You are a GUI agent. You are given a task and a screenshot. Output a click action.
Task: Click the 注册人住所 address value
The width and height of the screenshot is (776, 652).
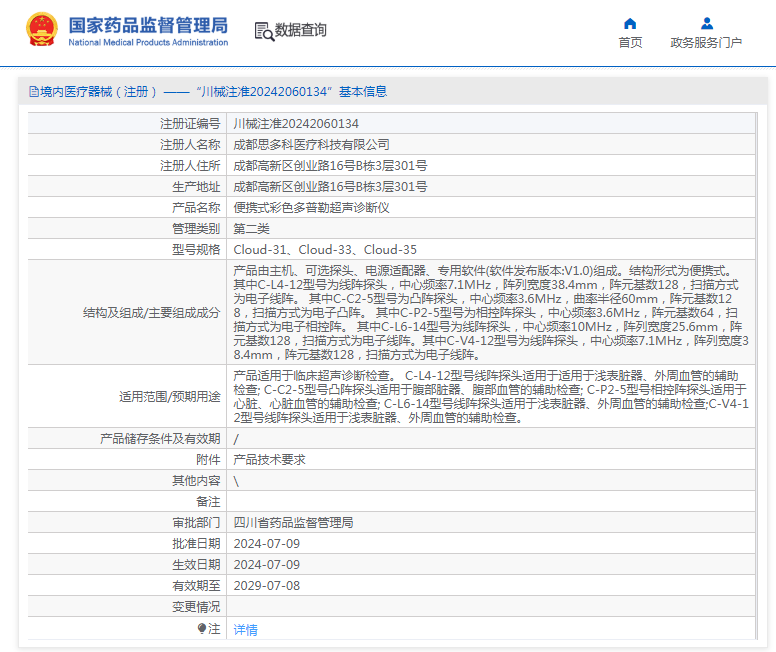pos(330,166)
